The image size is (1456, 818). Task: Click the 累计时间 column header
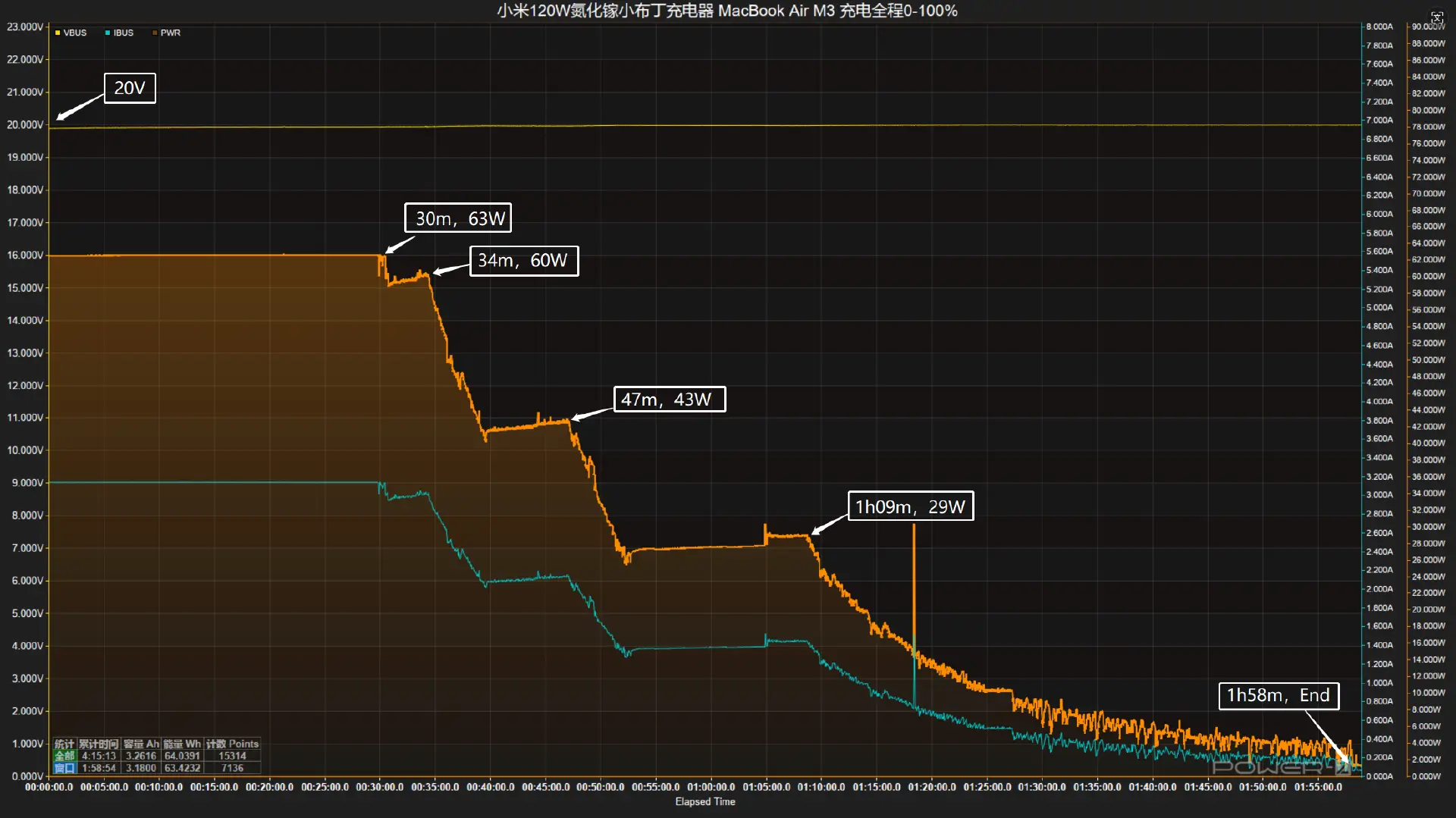tap(99, 744)
